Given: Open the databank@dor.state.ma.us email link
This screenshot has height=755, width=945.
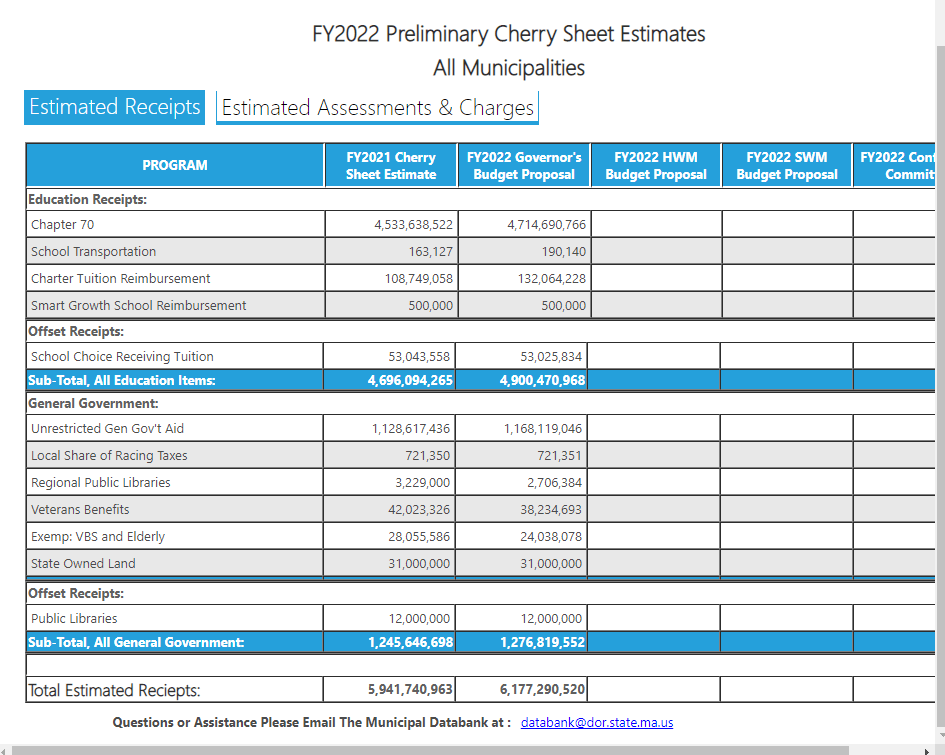Looking at the screenshot, I should [x=596, y=722].
